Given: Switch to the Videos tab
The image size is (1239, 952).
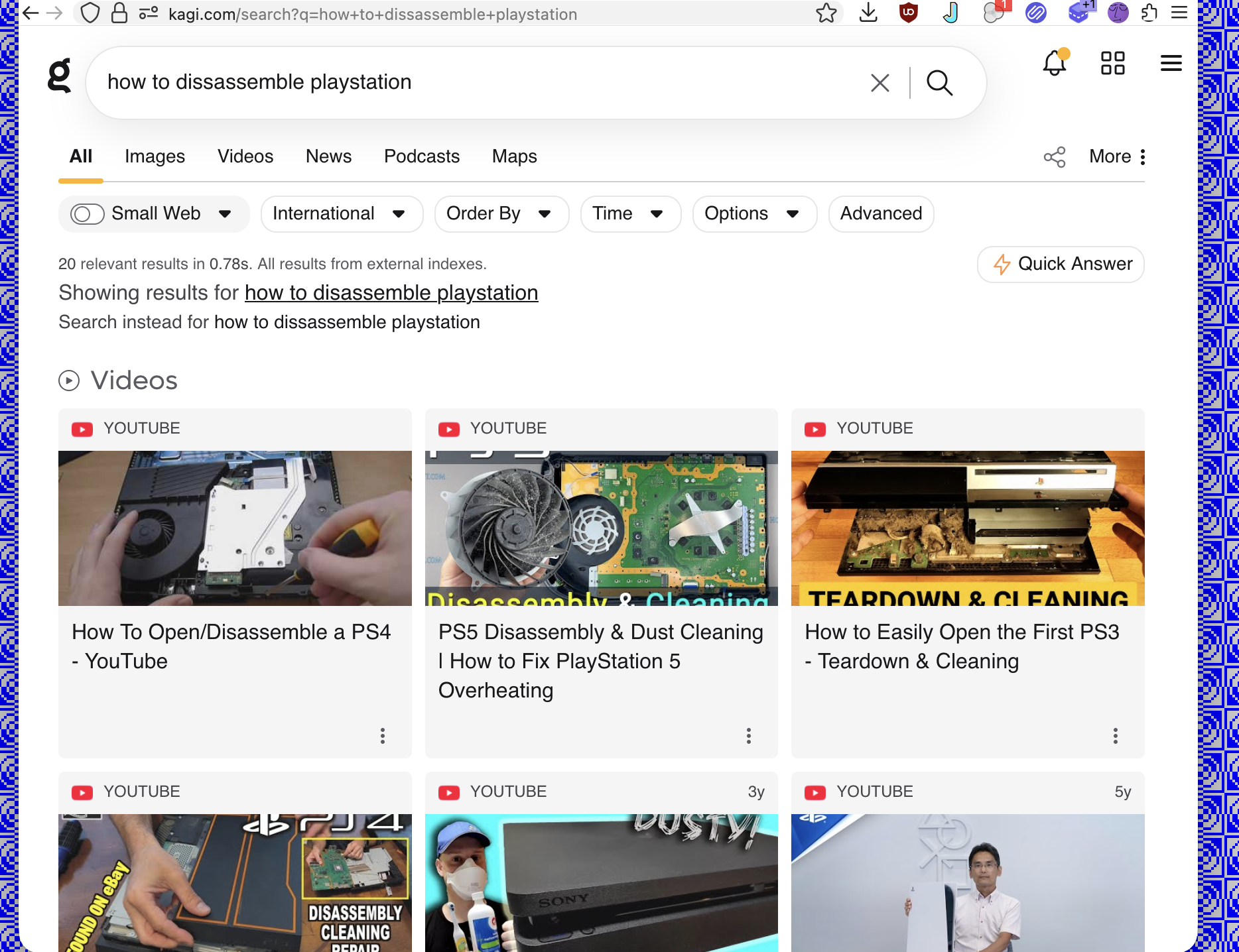Looking at the screenshot, I should (x=245, y=156).
